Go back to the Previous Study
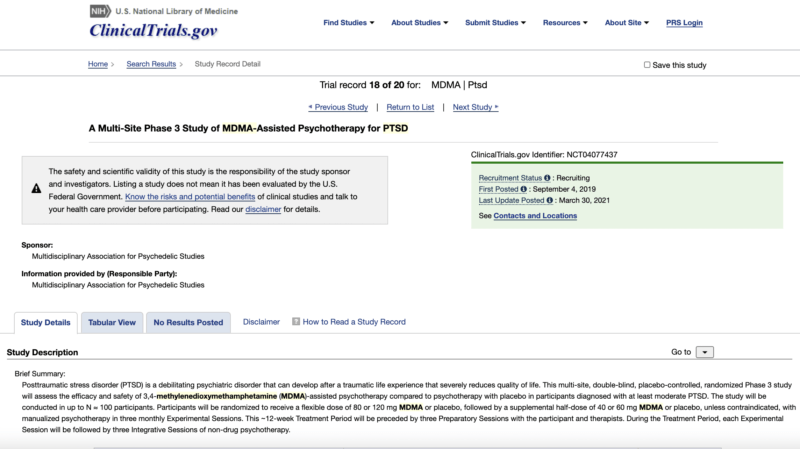Screen dimensions: 800x449 (338, 107)
